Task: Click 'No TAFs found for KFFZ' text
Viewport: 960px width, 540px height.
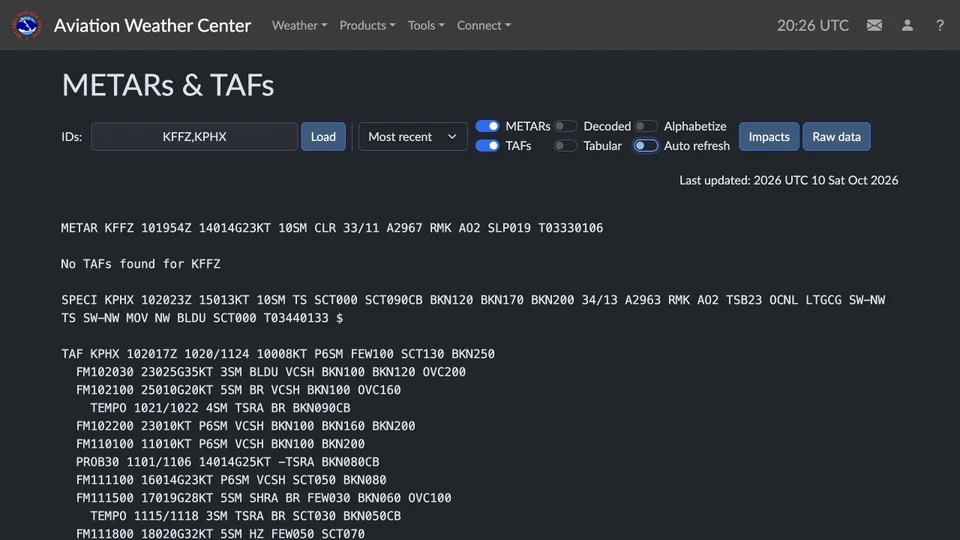Action: click(x=141, y=264)
